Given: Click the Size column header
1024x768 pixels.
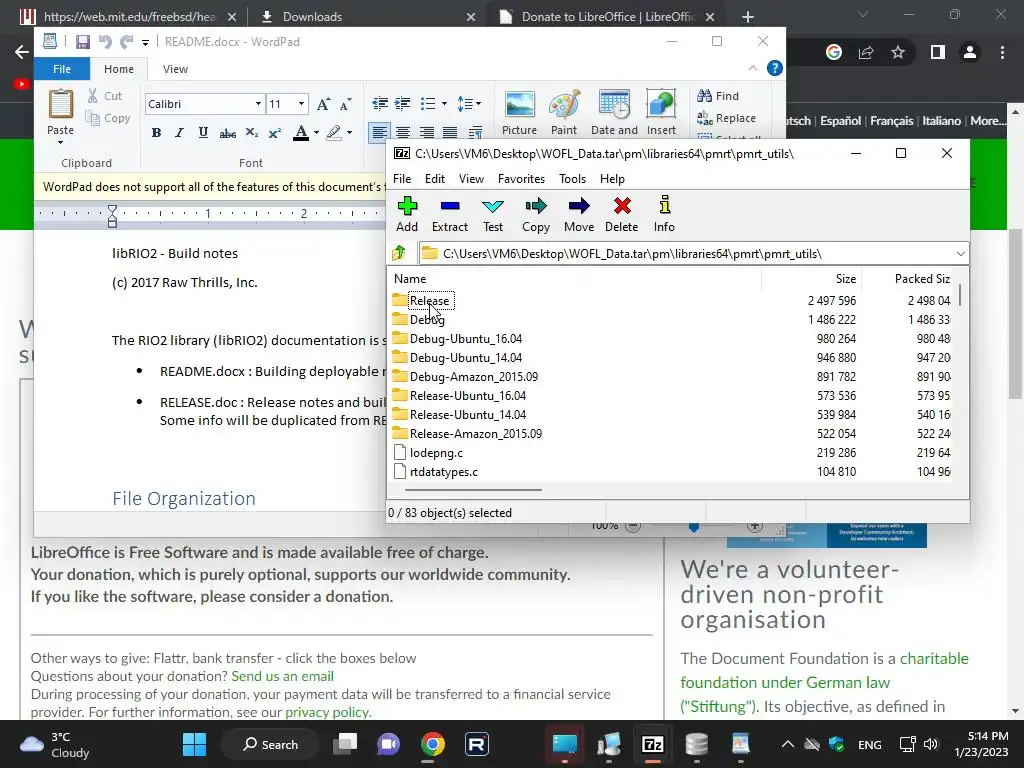Looking at the screenshot, I should [x=846, y=279].
